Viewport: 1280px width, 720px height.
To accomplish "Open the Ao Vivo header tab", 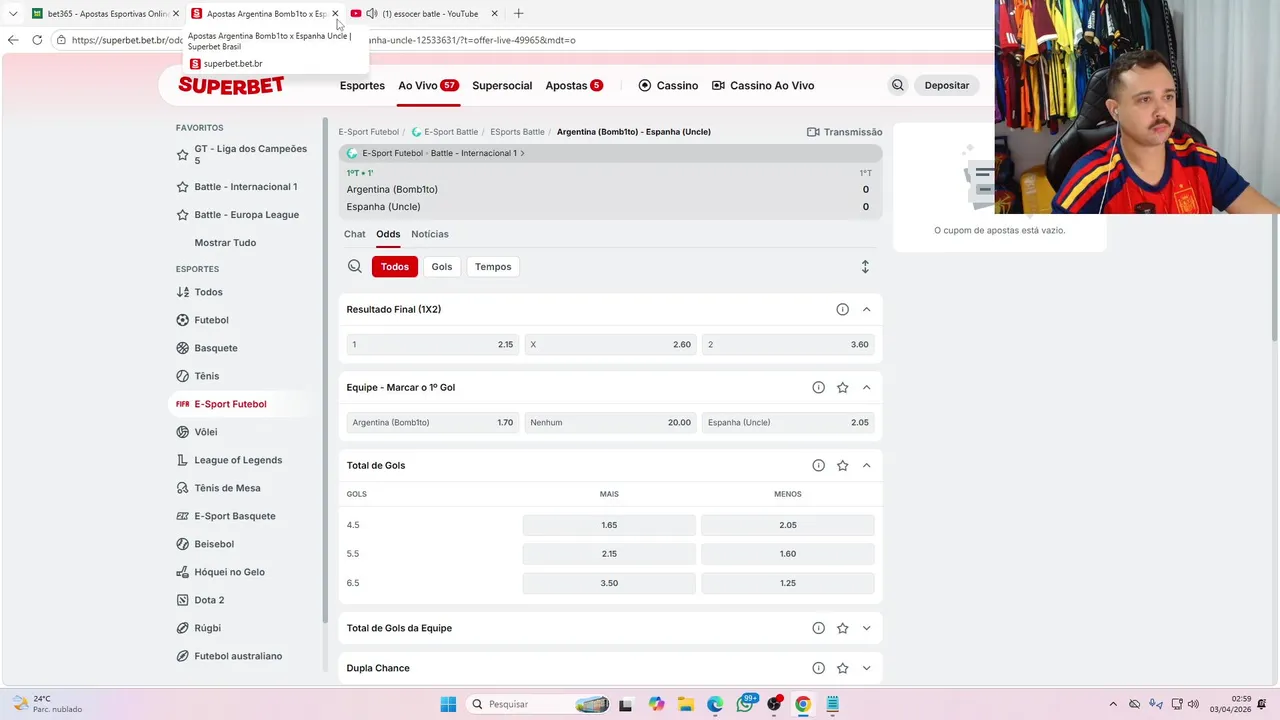I will coord(428,85).
